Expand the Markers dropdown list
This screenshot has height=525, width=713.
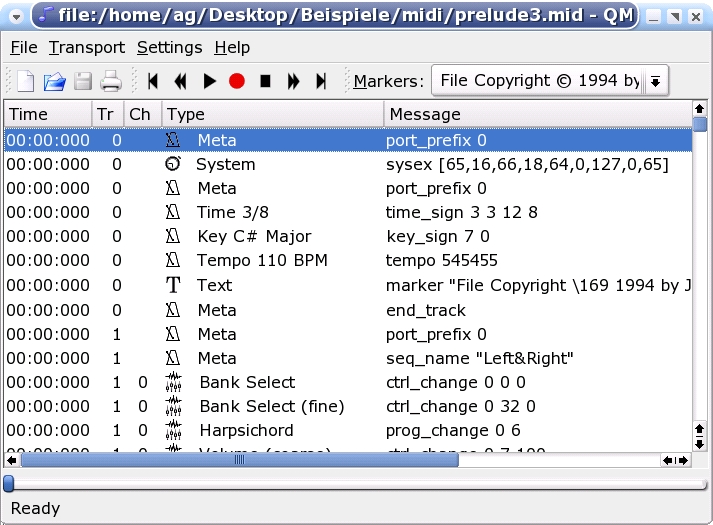coord(656,81)
